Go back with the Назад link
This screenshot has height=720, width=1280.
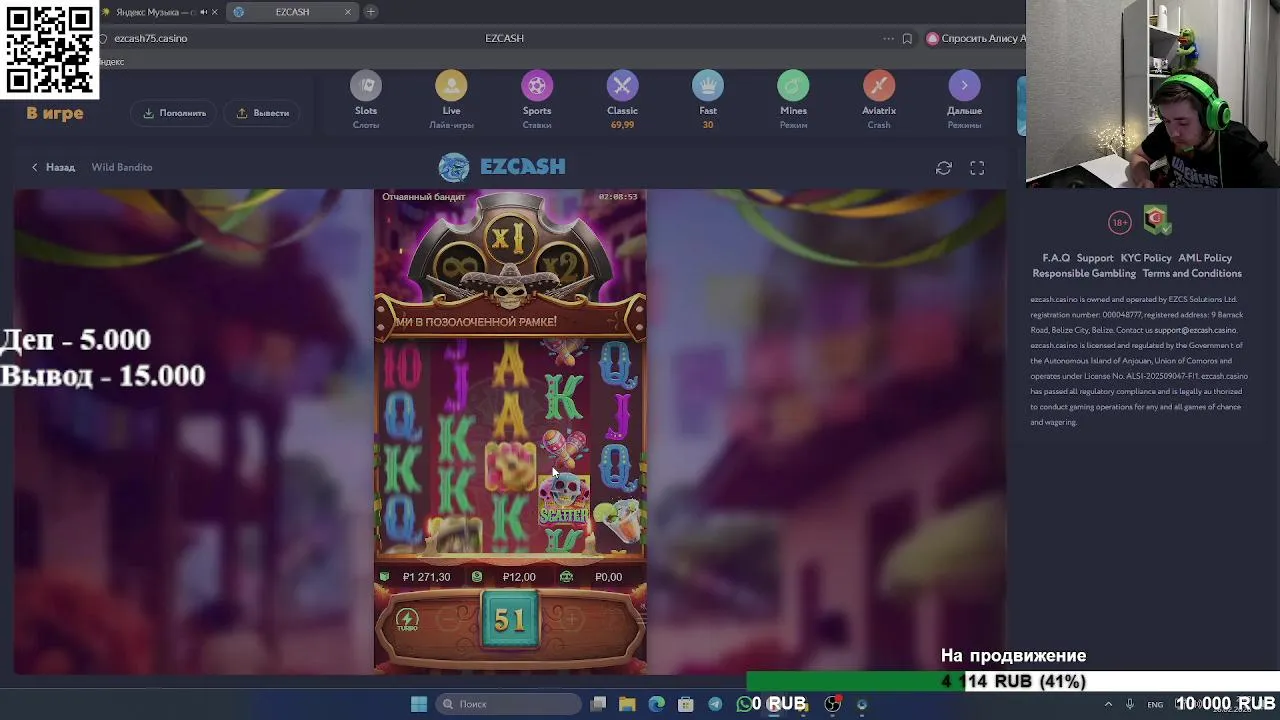pos(53,167)
